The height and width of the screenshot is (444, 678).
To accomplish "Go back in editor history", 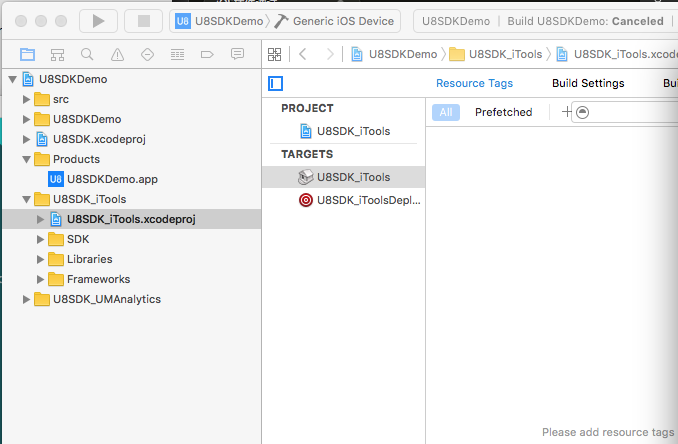I will click(303, 54).
